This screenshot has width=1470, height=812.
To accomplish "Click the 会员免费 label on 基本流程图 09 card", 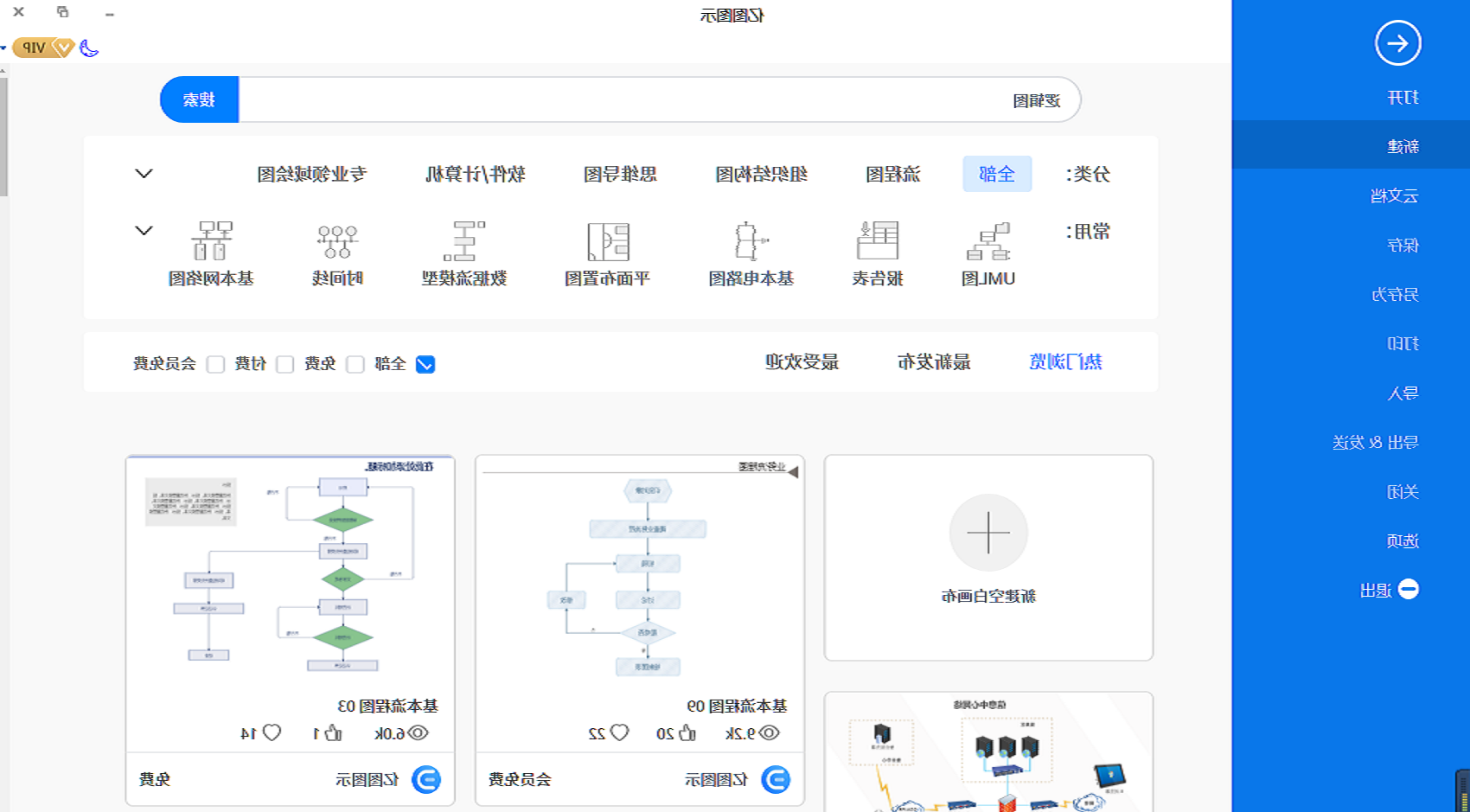I will click(x=519, y=780).
